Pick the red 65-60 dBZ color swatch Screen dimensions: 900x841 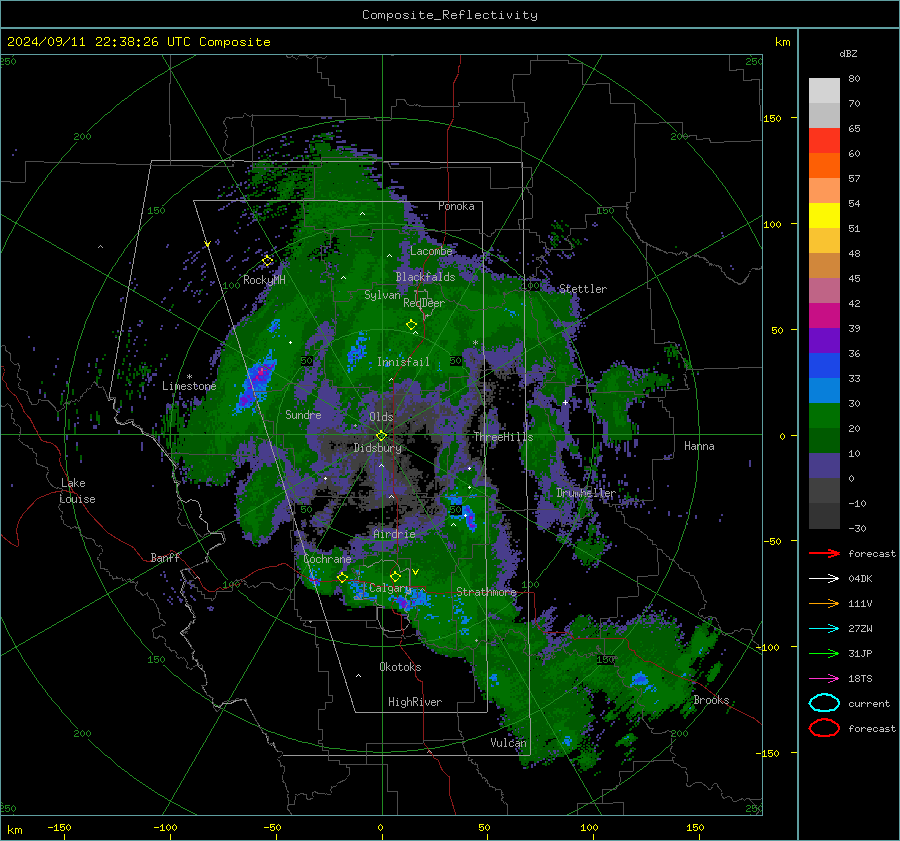[824, 141]
